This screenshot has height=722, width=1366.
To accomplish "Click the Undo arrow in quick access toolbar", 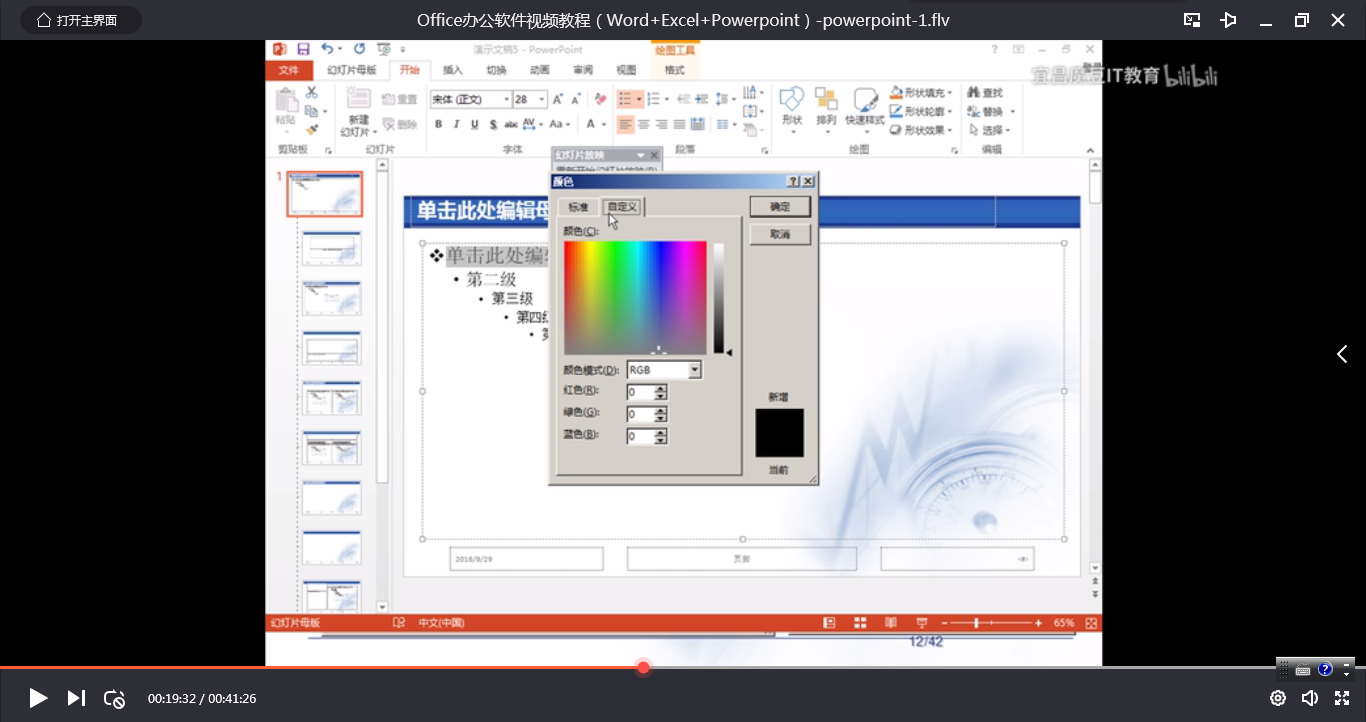I will [327, 48].
